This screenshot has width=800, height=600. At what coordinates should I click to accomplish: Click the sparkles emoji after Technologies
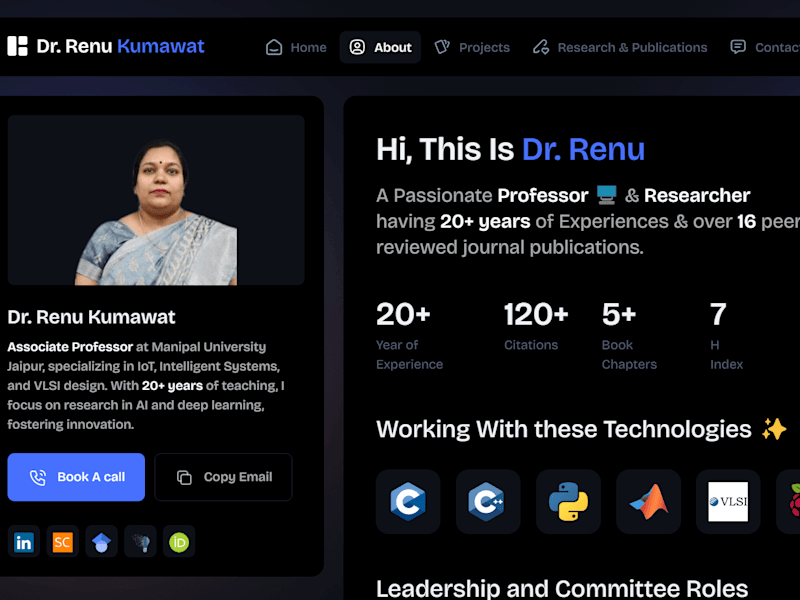click(x=774, y=429)
